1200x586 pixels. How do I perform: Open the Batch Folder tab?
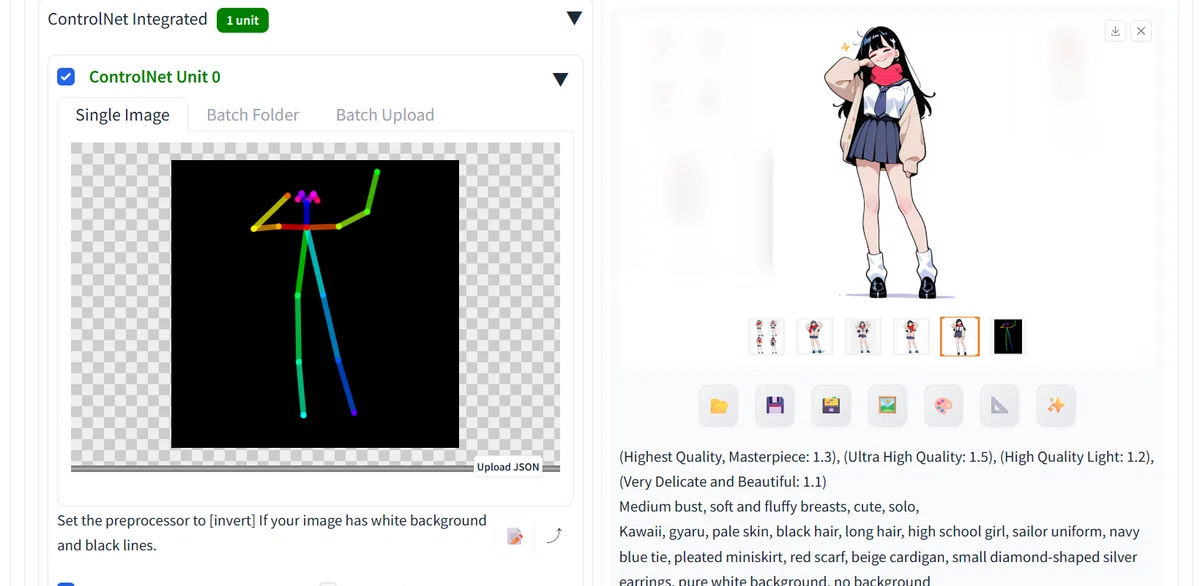click(253, 114)
